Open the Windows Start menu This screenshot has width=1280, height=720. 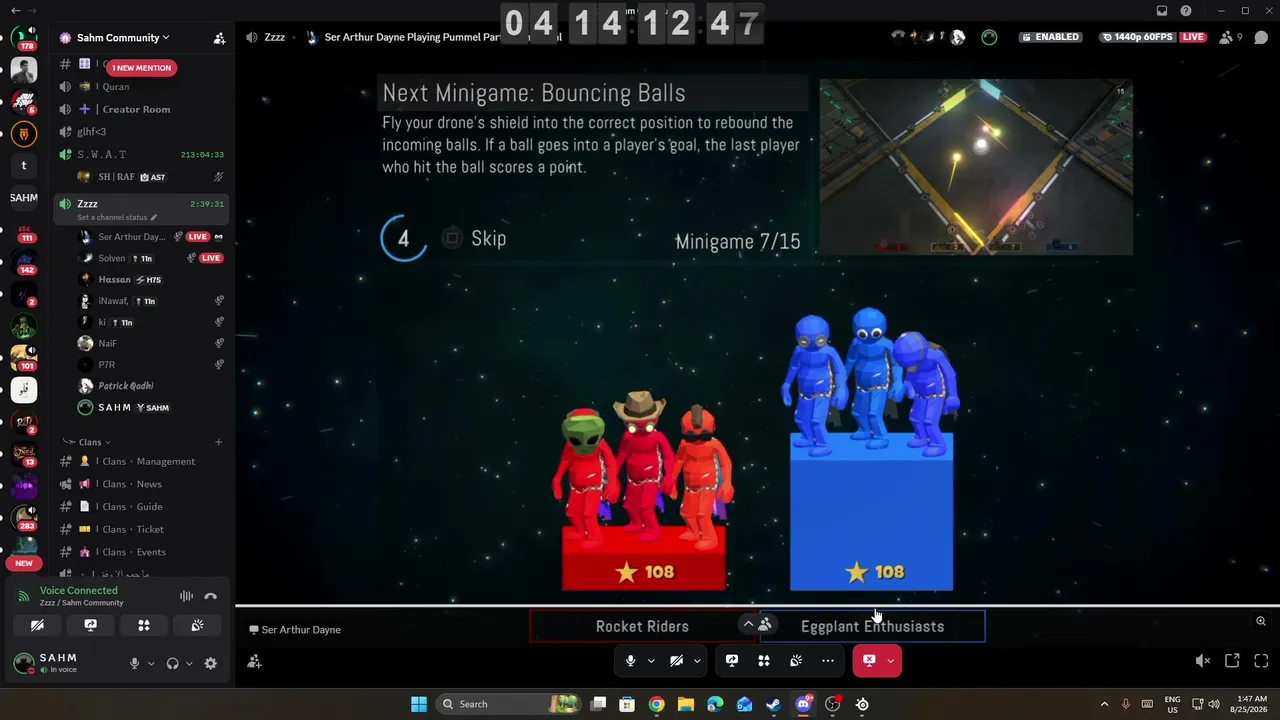[x=419, y=704]
